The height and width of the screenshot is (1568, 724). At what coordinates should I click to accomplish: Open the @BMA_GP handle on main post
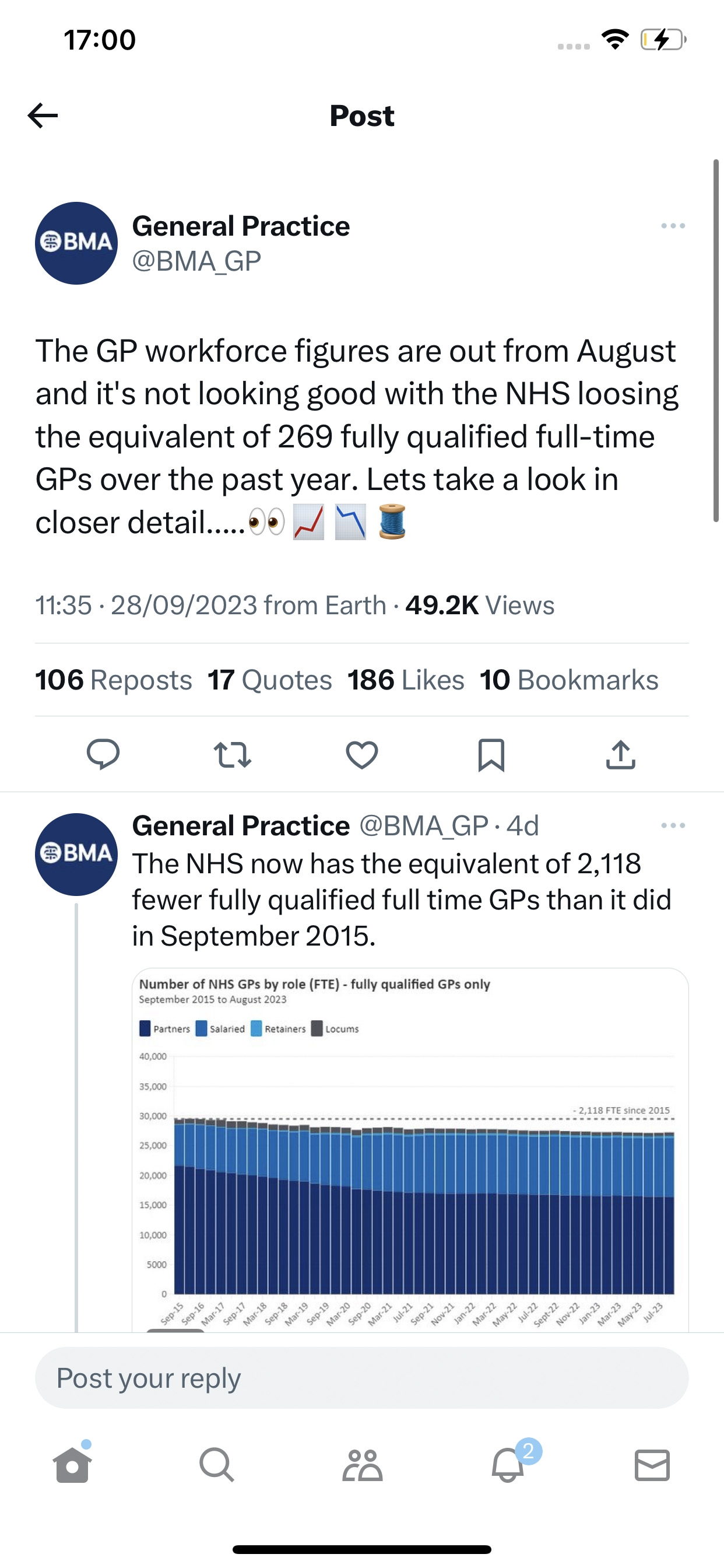(196, 261)
